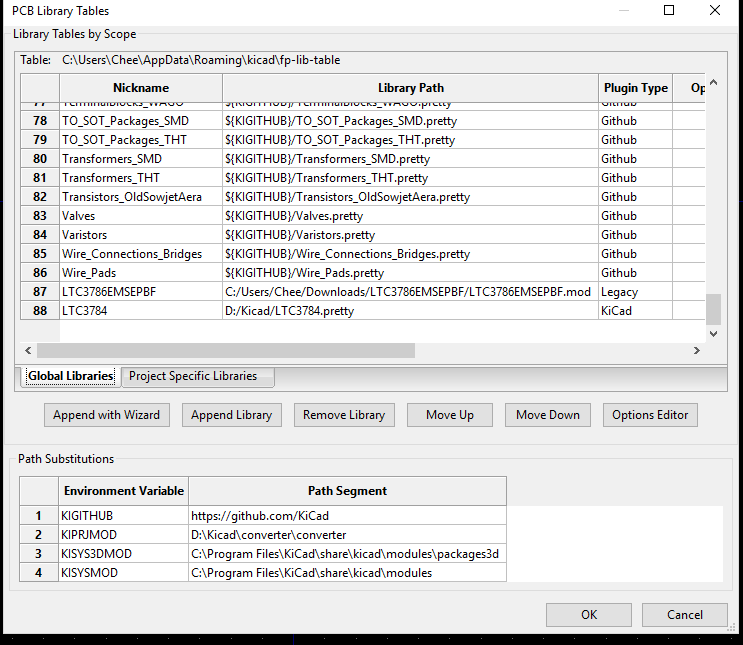Click path segment https://github.com/KiCad

click(347, 516)
